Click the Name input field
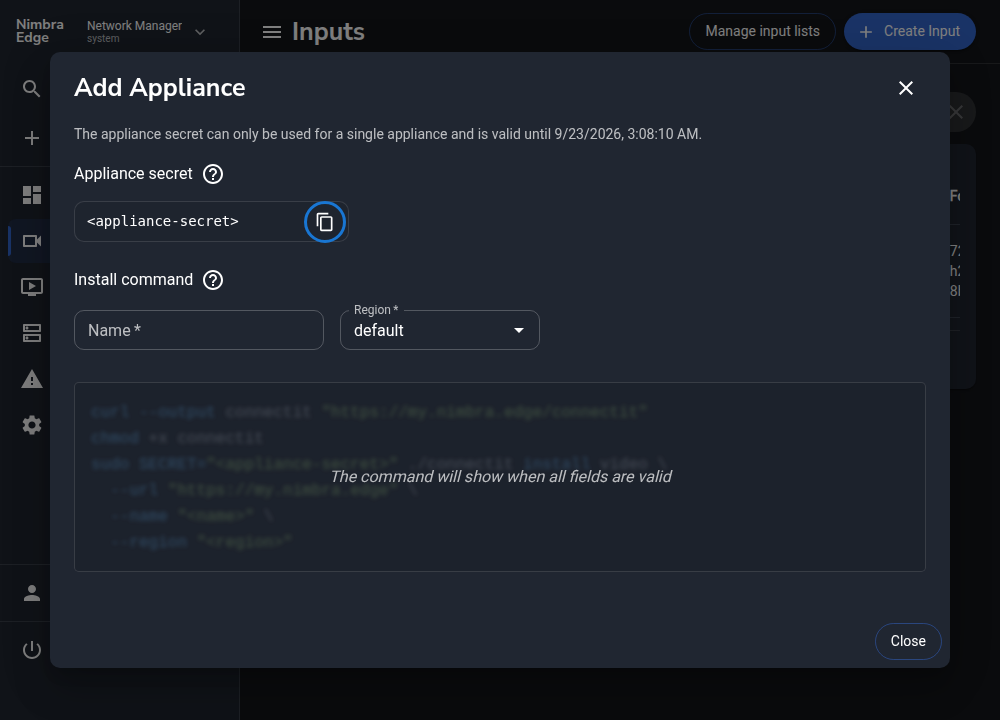This screenshot has height=720, width=1000. click(x=199, y=330)
